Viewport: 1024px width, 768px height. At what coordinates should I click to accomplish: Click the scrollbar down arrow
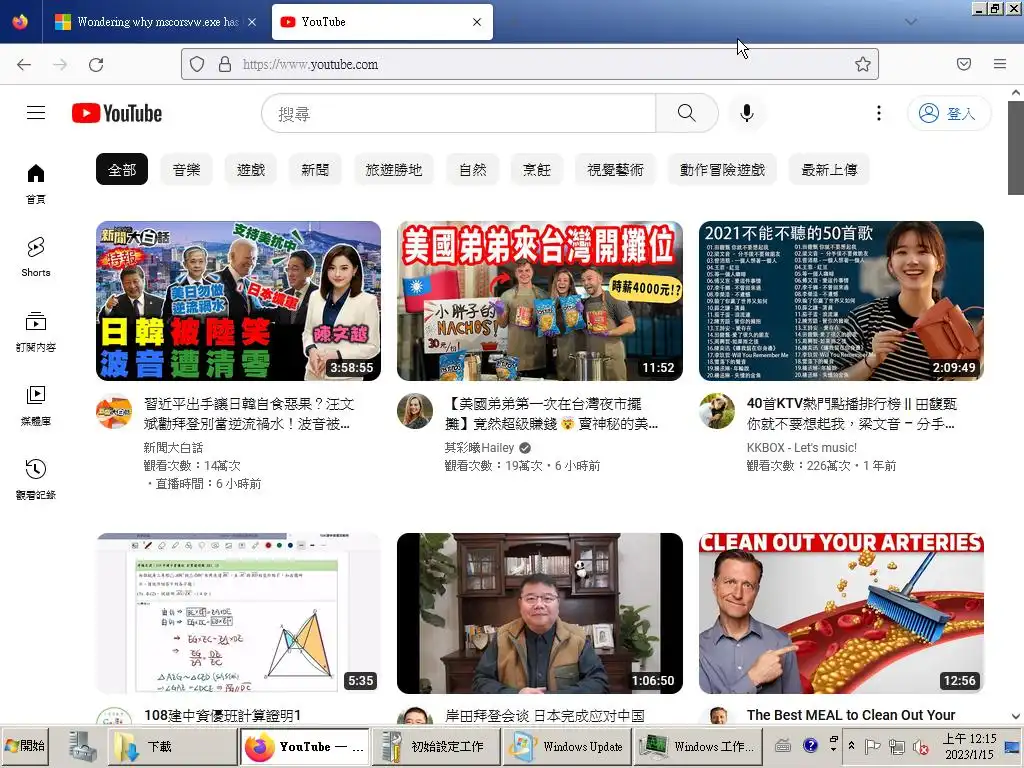1016,716
